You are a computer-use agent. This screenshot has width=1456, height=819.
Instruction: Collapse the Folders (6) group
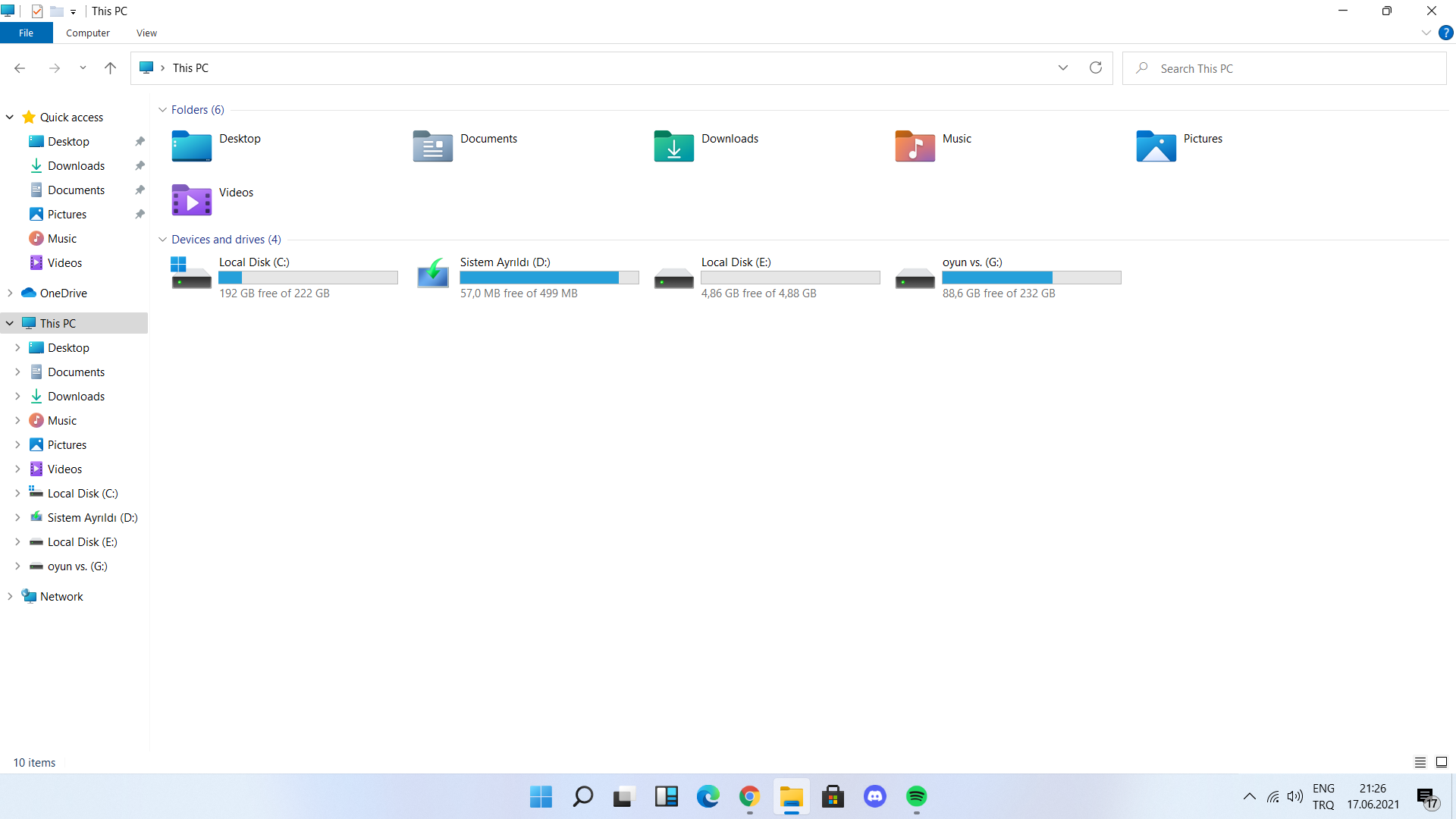(x=162, y=110)
